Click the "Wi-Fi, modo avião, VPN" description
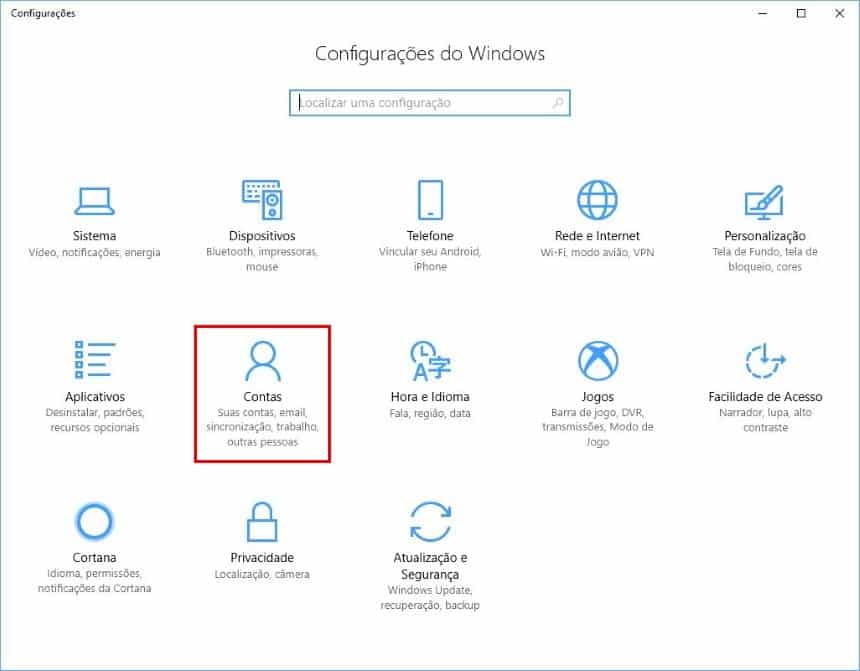Image resolution: width=860 pixels, height=671 pixels. (597, 252)
